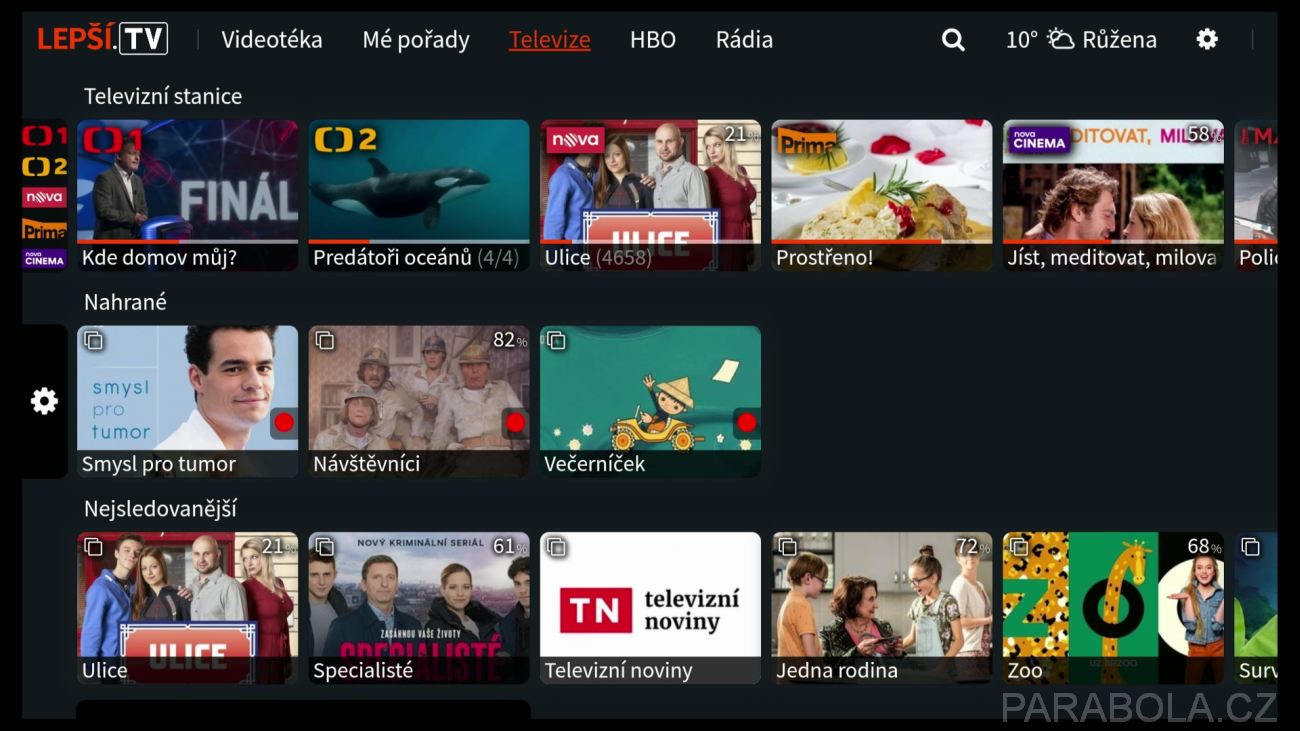Select Jedna rodina in most watched
The height and width of the screenshot is (731, 1300).
(882, 608)
